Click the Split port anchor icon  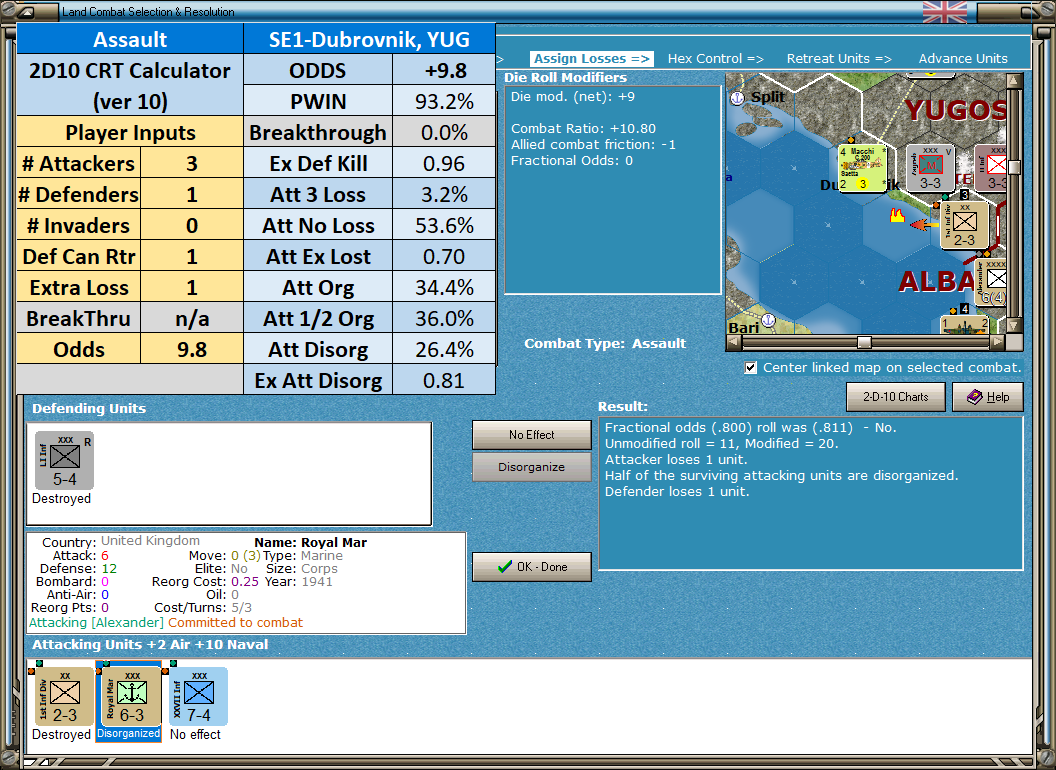[x=737, y=98]
